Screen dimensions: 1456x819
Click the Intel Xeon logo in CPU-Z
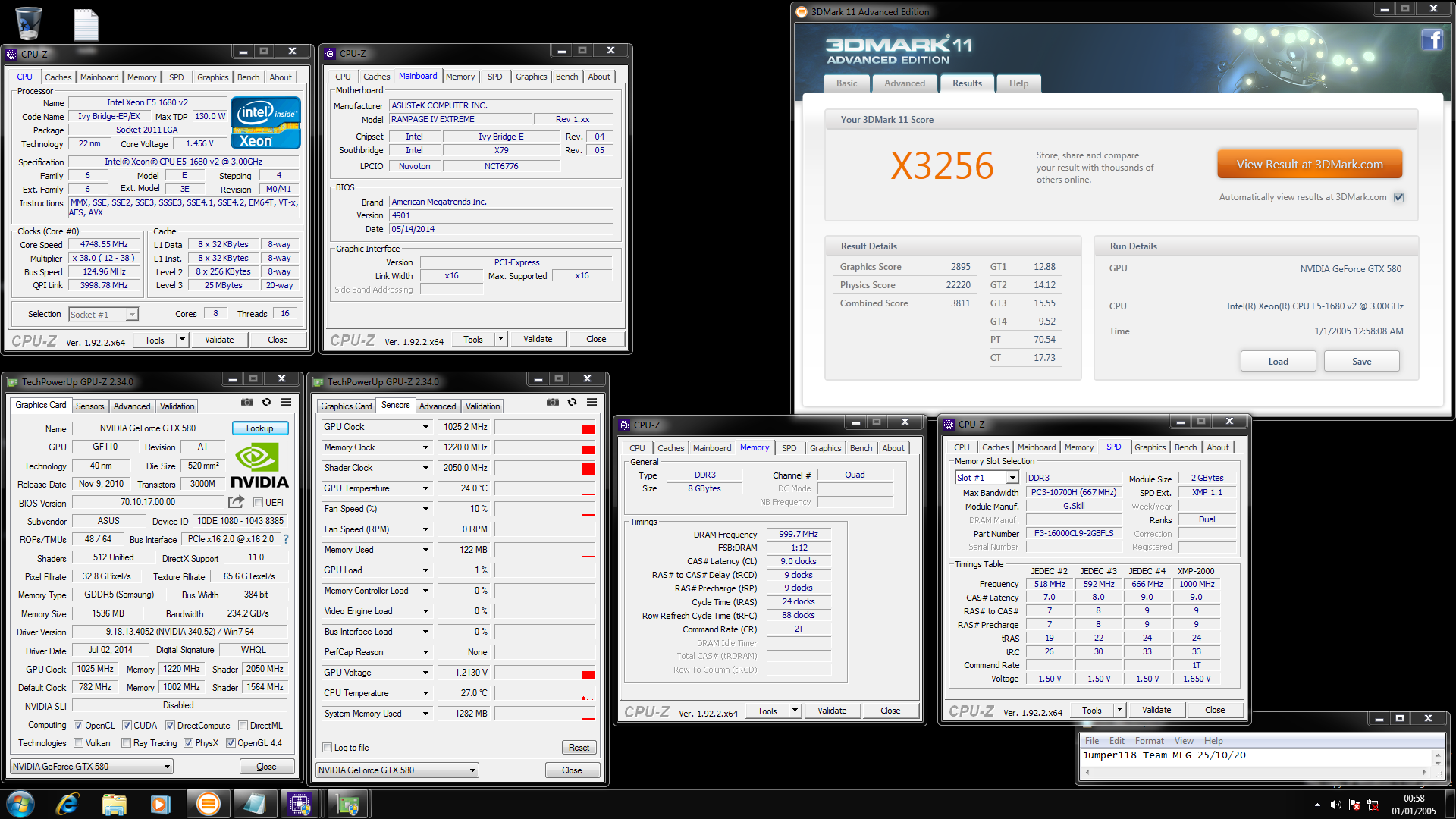(266, 123)
